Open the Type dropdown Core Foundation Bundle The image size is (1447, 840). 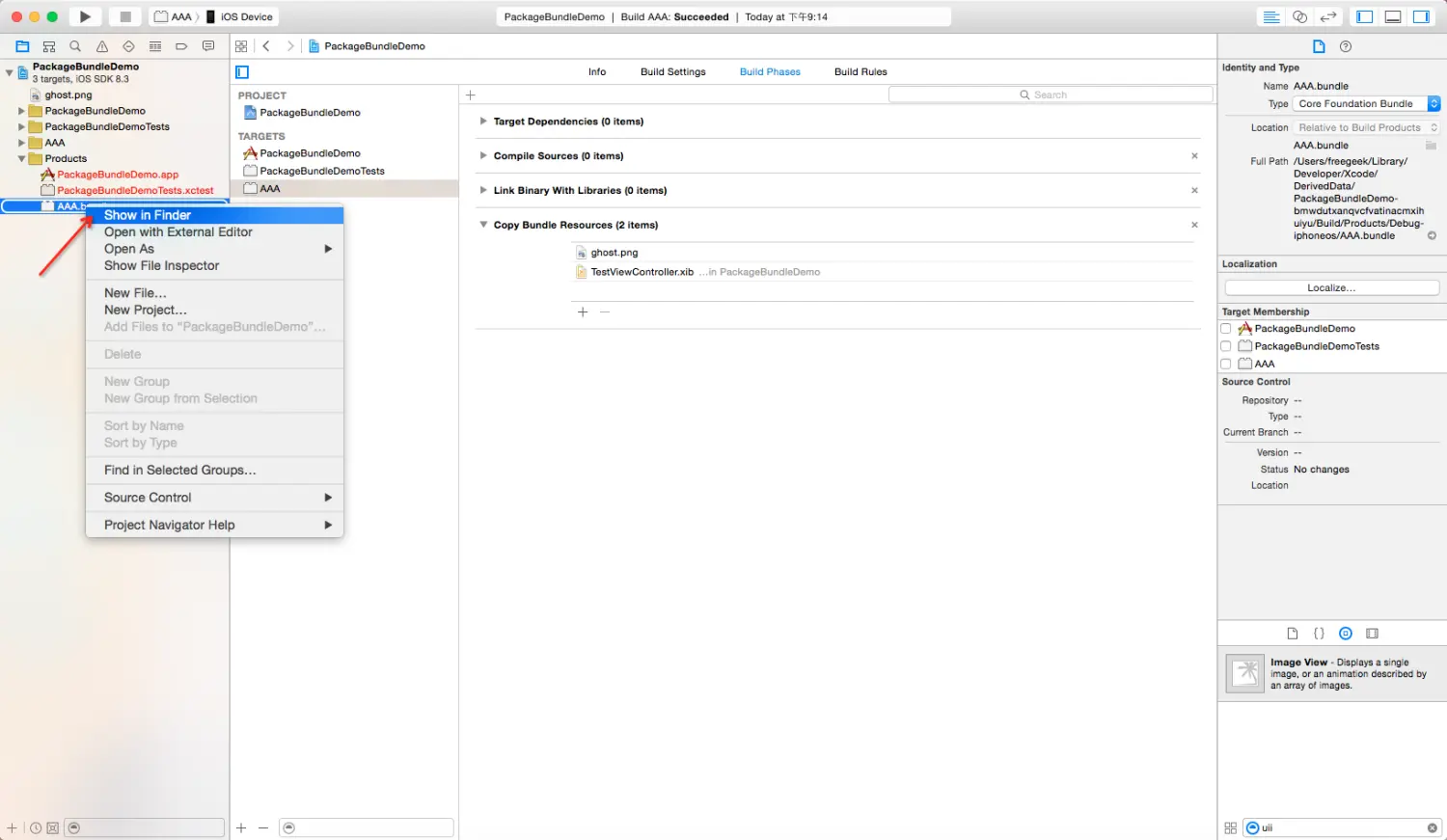(1366, 104)
